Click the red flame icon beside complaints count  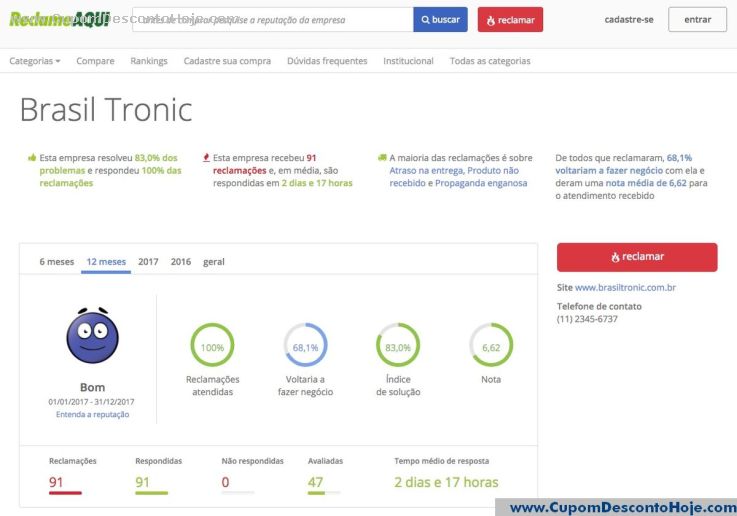206,157
